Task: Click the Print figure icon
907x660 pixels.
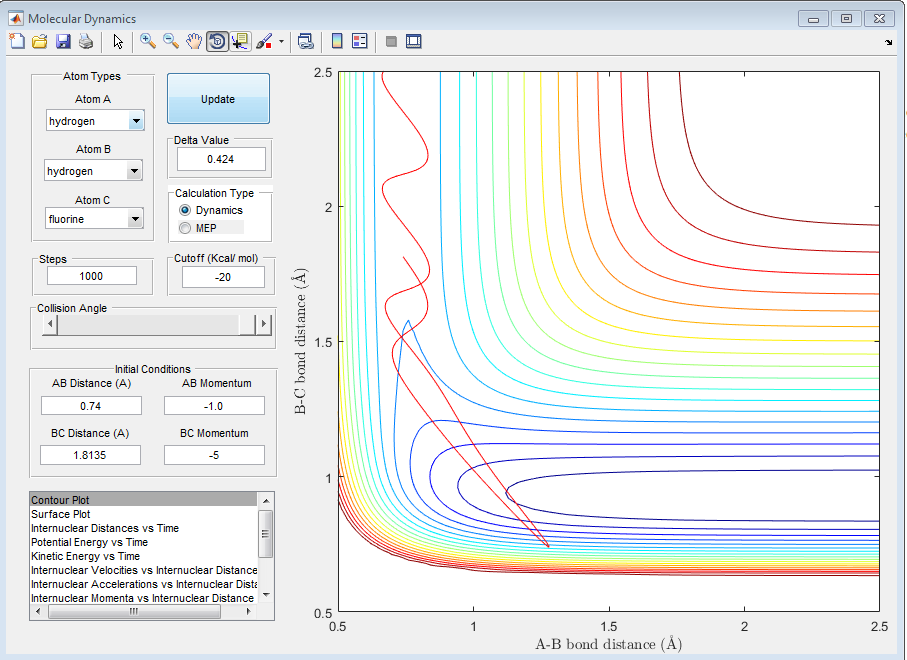Action: point(86,42)
